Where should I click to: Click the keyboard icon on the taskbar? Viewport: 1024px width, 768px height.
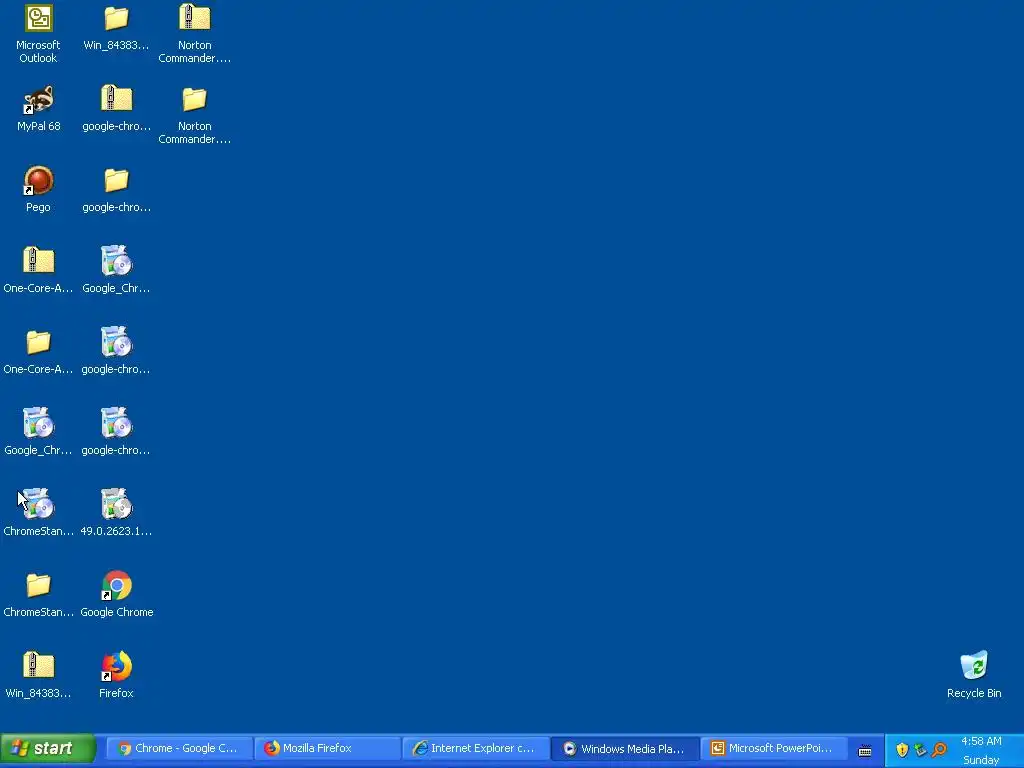pos(865,750)
